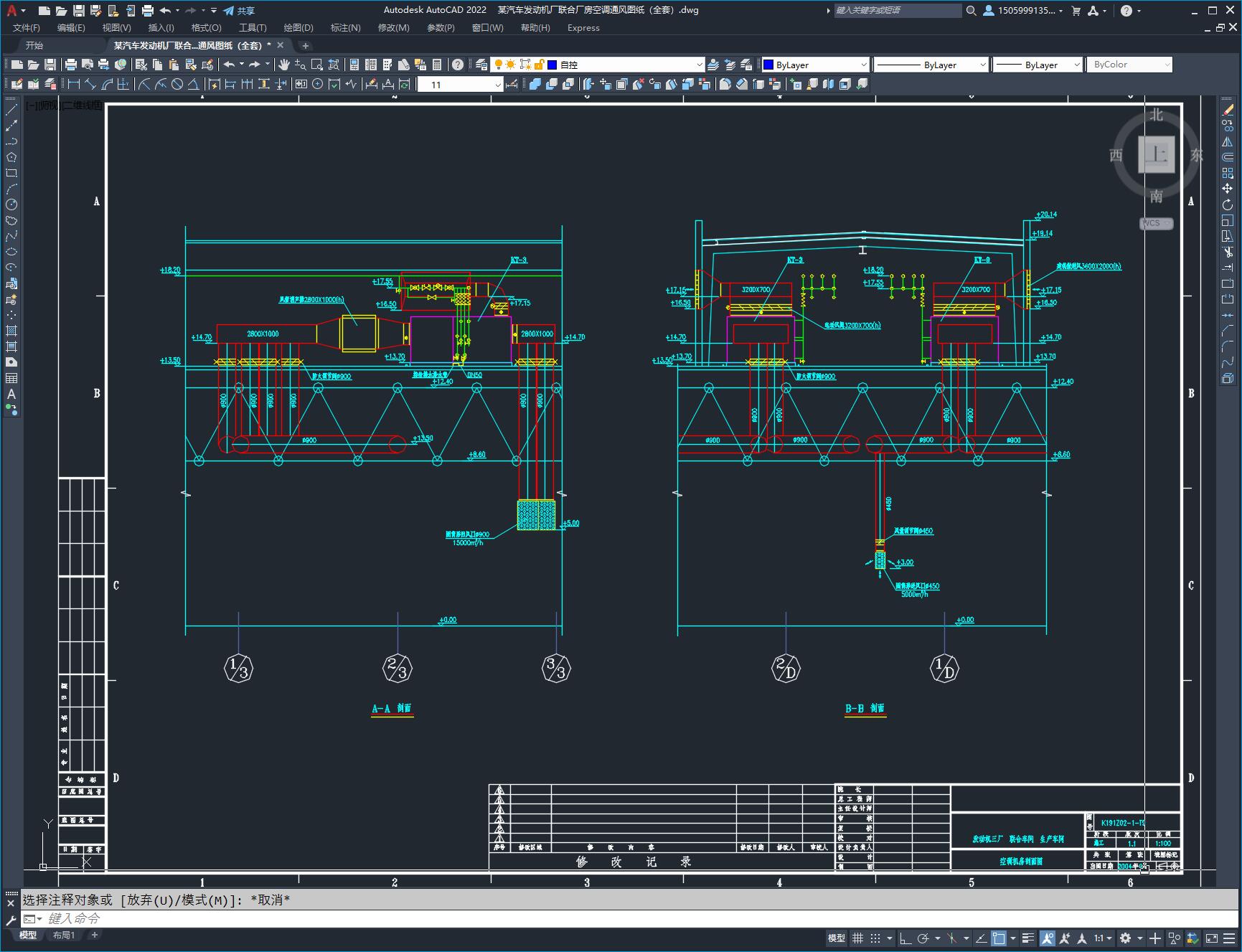The width and height of the screenshot is (1242, 952).
Task: Activate the Pan hand tool
Action: (x=284, y=65)
